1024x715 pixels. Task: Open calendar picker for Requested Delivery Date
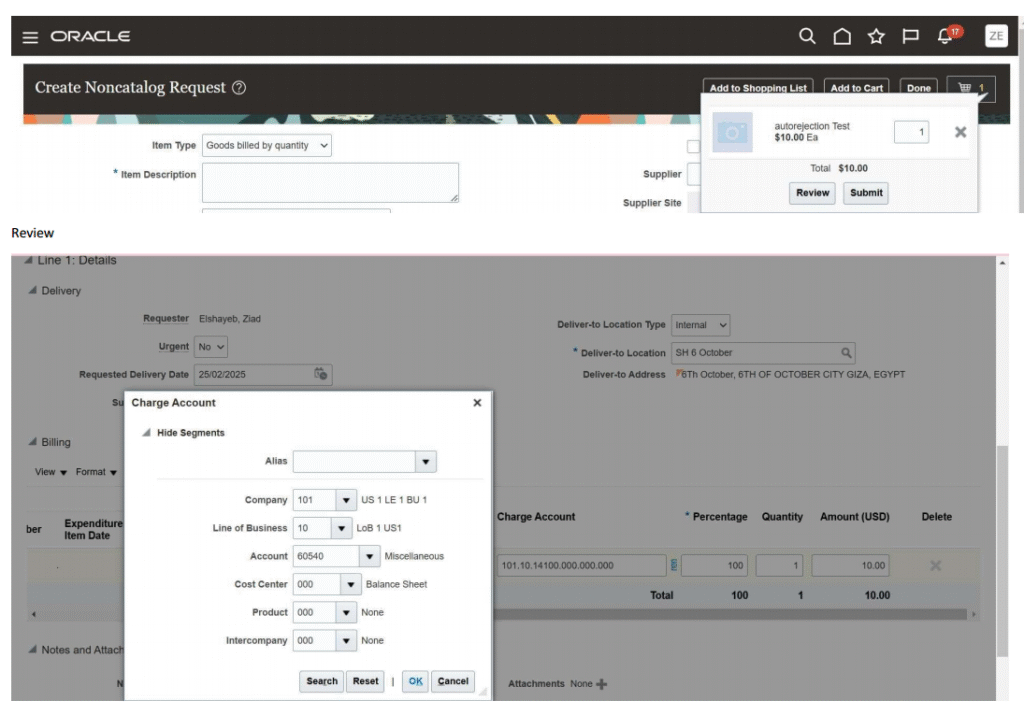(x=320, y=374)
